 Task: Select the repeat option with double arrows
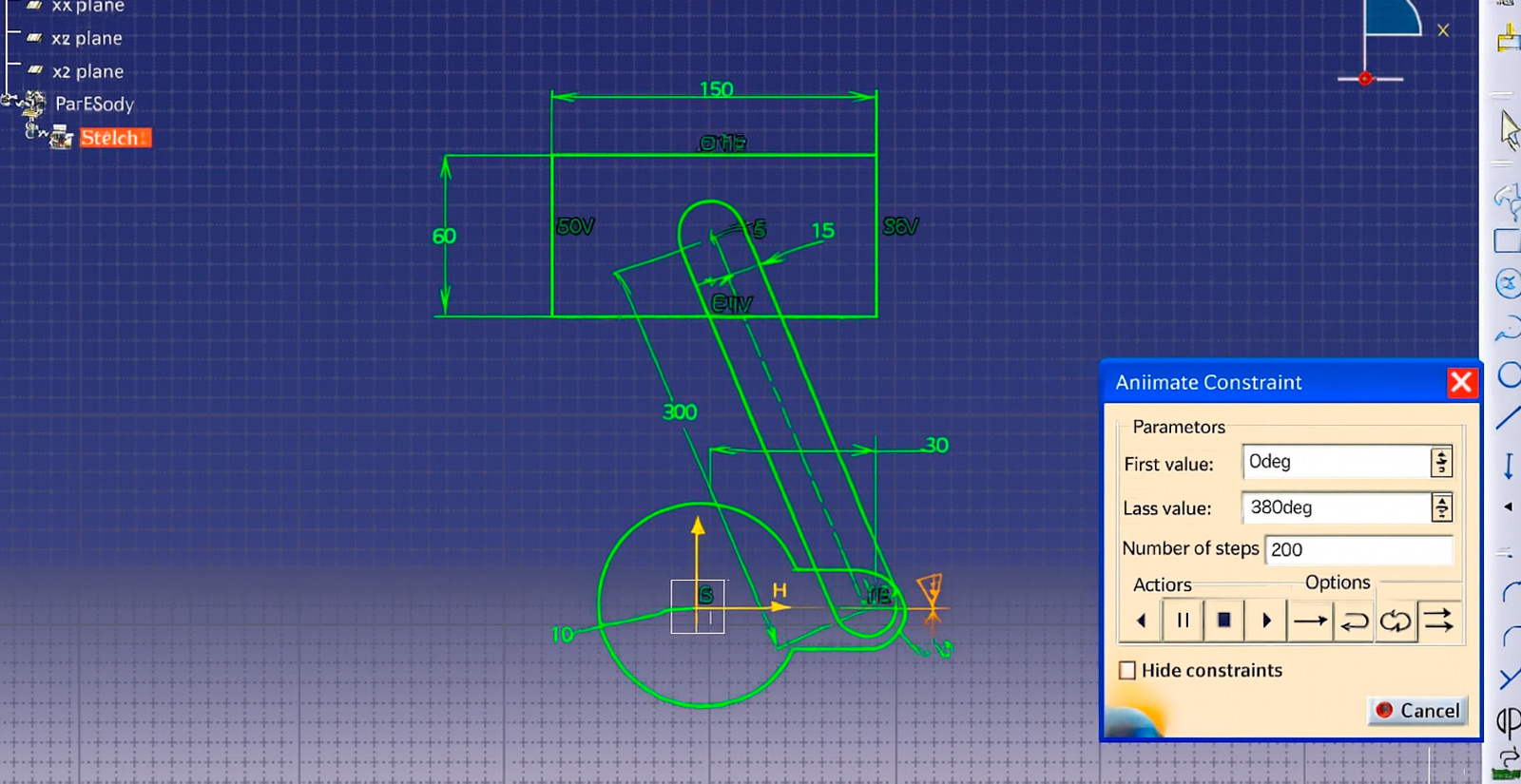[x=1438, y=621]
